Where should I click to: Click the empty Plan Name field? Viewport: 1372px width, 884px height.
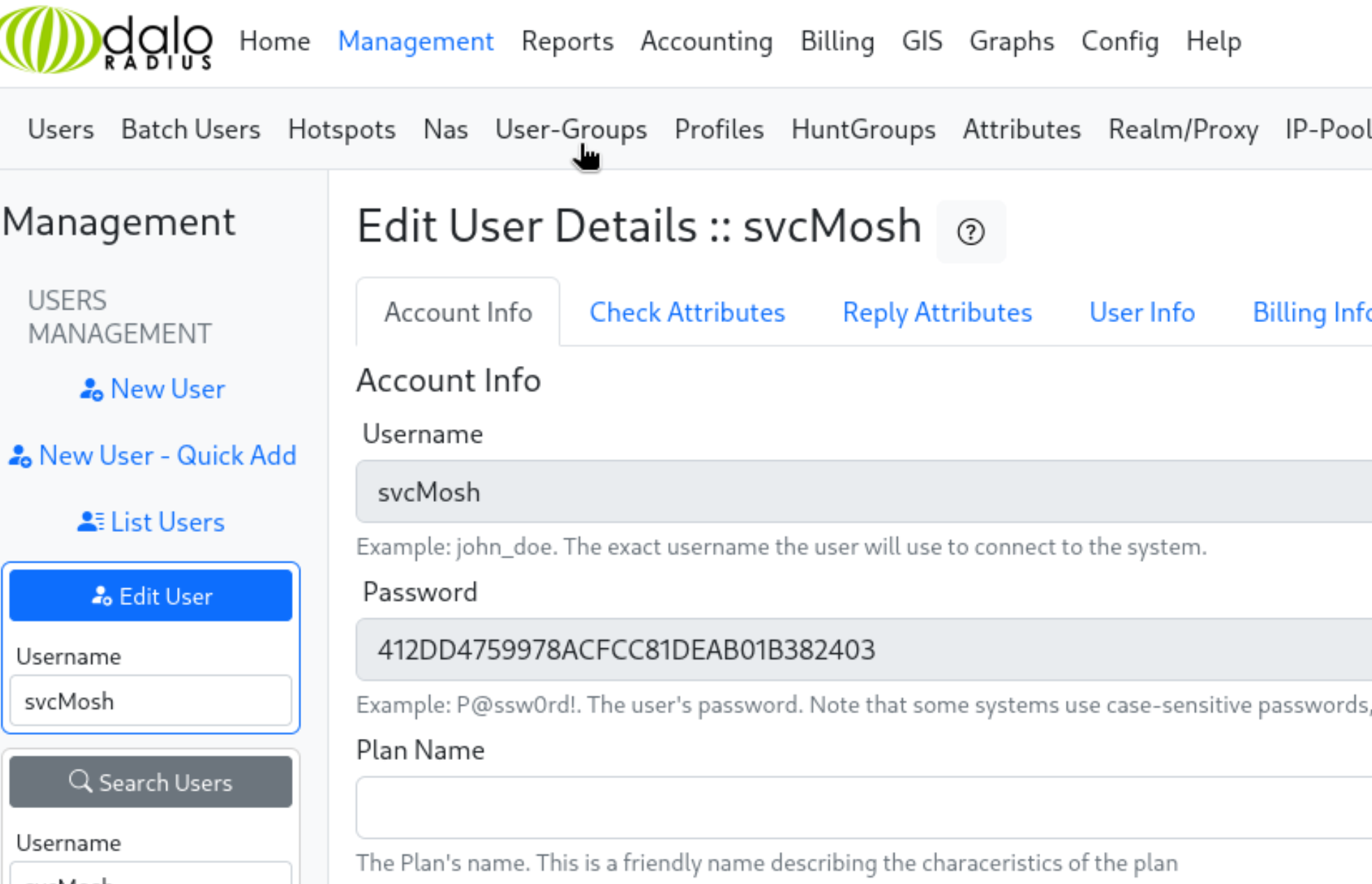[x=863, y=807]
